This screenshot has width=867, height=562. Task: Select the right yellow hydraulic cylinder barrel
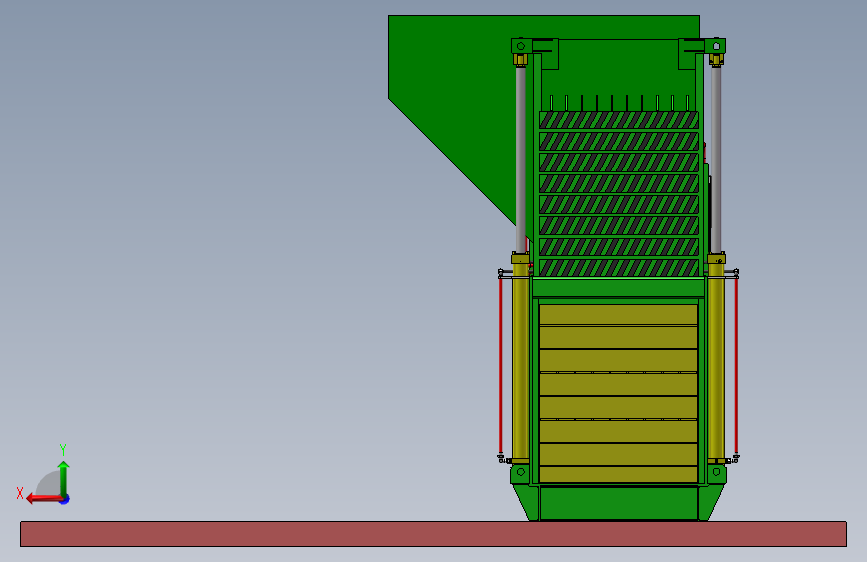(716, 361)
